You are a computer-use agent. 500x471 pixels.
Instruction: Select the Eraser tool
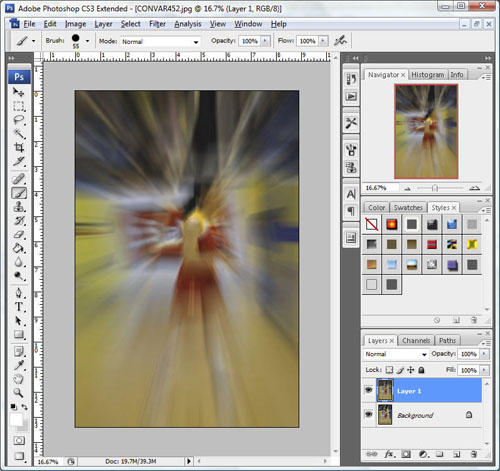18,235
